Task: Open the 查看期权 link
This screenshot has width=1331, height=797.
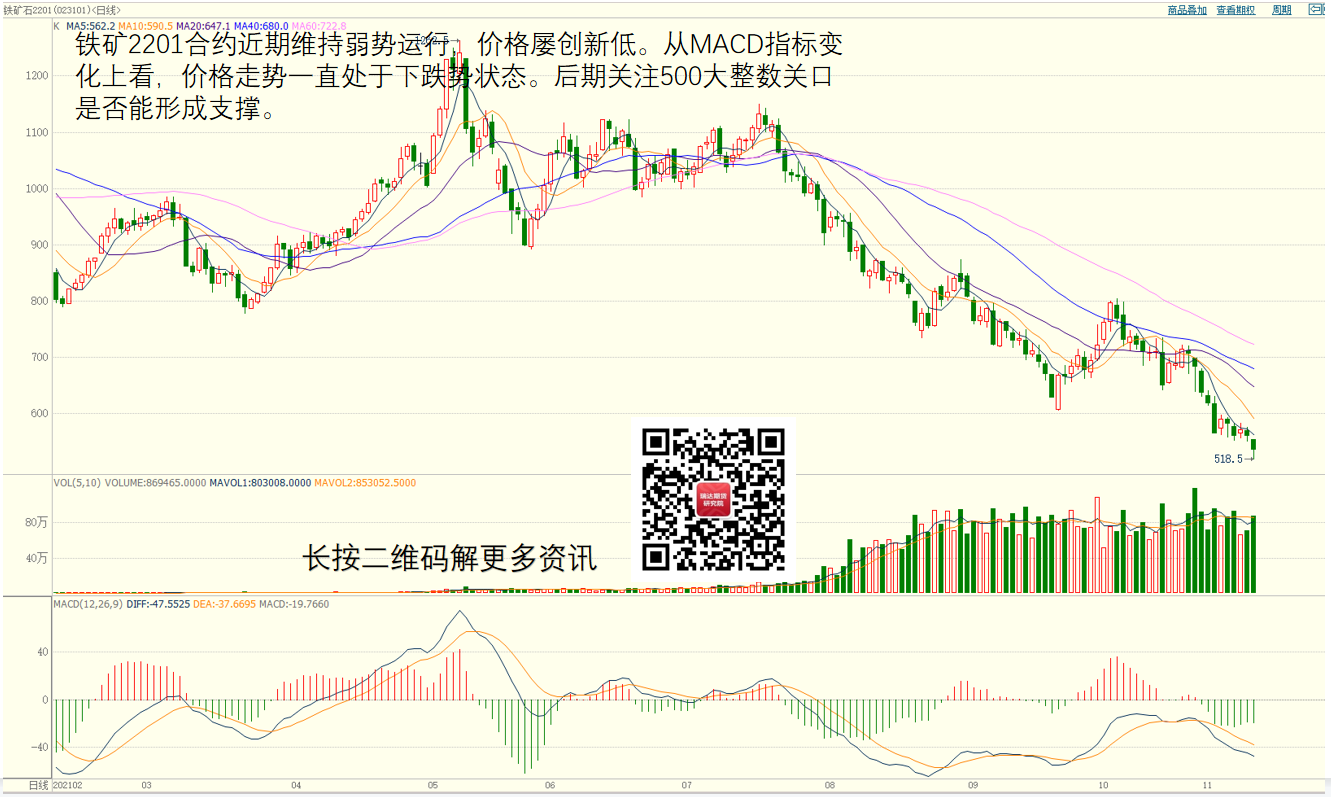Action: (1236, 10)
